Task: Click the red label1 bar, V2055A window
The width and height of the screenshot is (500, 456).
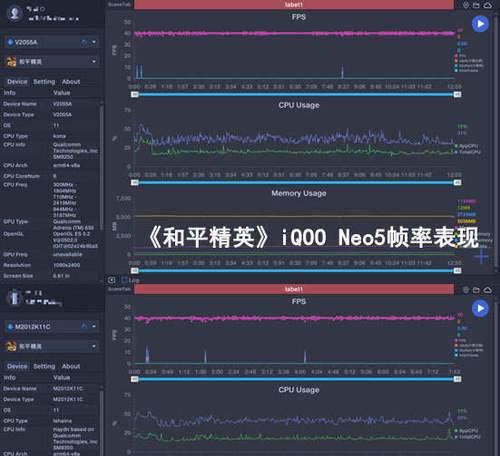Action: pos(294,5)
